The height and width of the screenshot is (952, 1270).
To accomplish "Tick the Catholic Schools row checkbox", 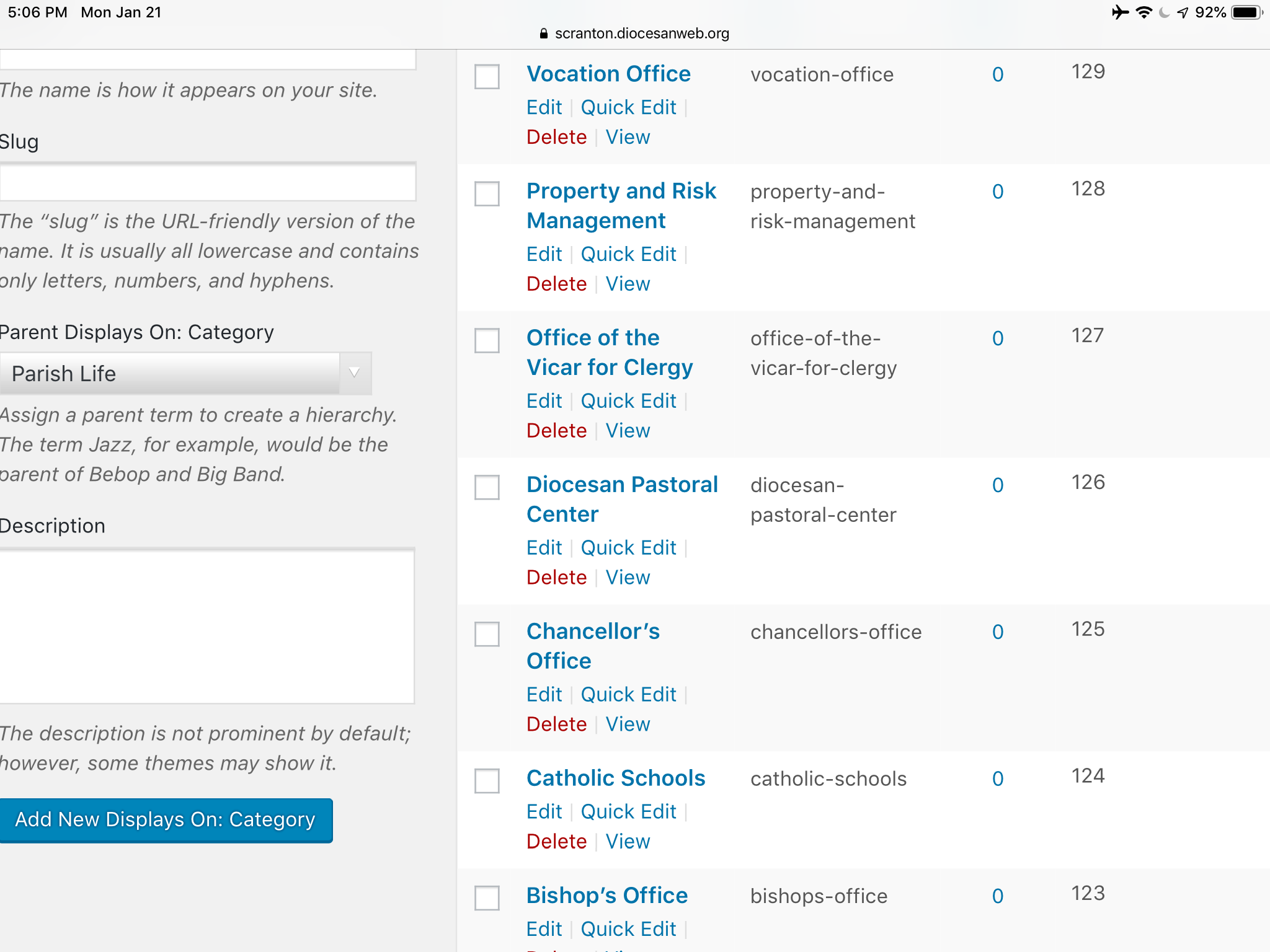I will click(x=487, y=781).
